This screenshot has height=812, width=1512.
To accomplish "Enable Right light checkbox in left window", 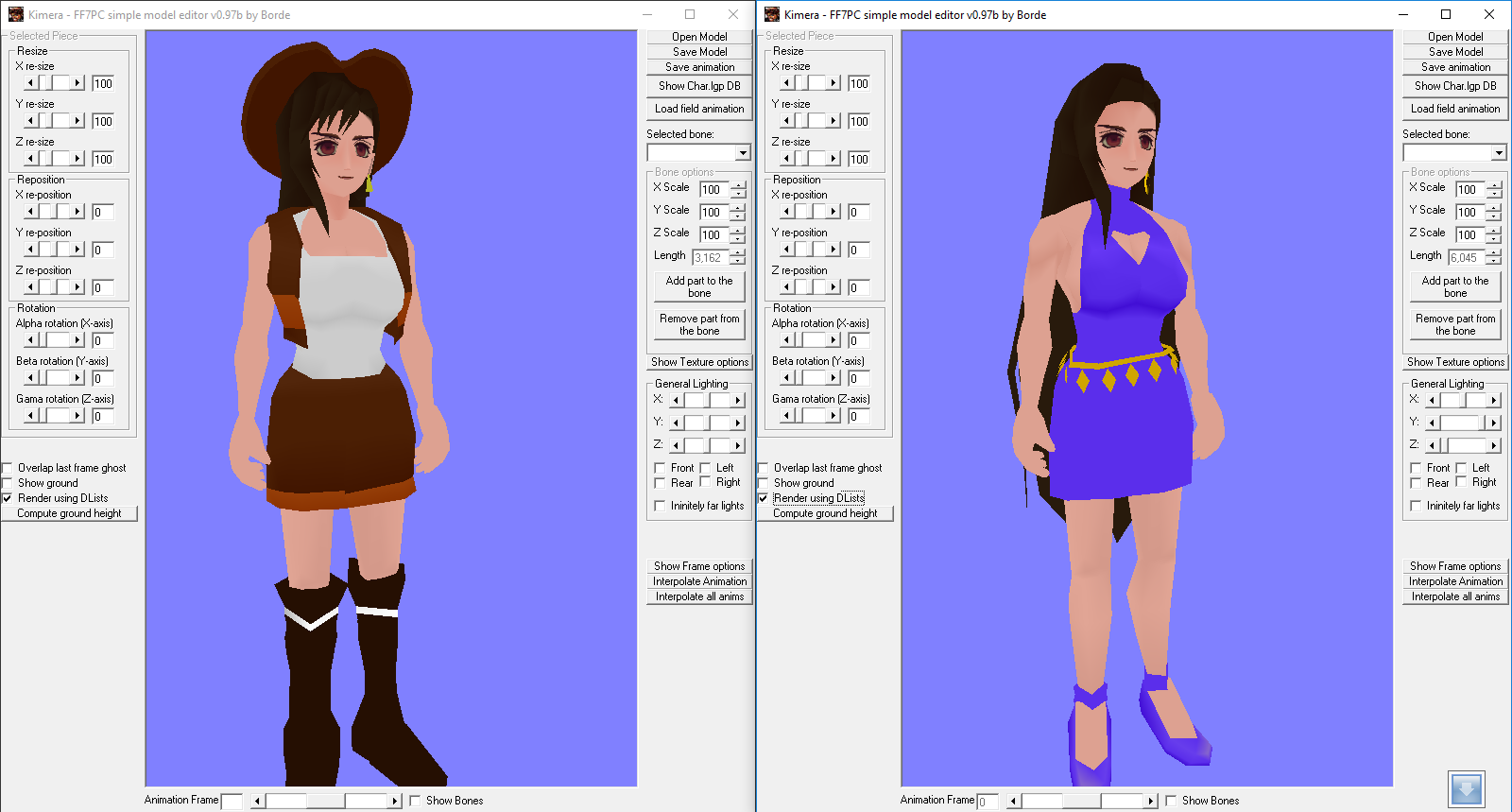I will pyautogui.click(x=706, y=482).
